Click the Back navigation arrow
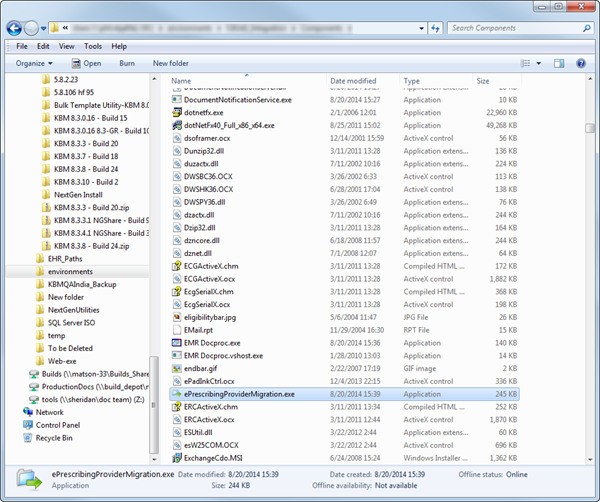The width and height of the screenshot is (600, 502). pyautogui.click(x=14, y=28)
